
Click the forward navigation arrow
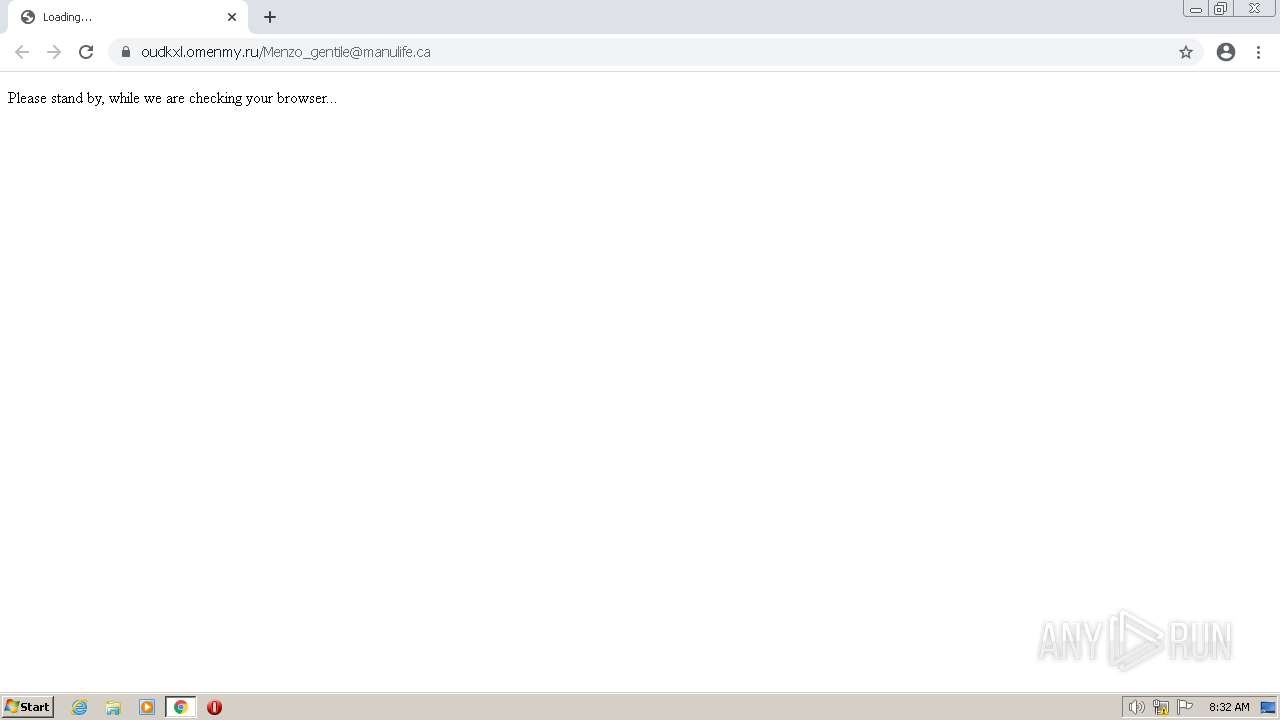(54, 52)
